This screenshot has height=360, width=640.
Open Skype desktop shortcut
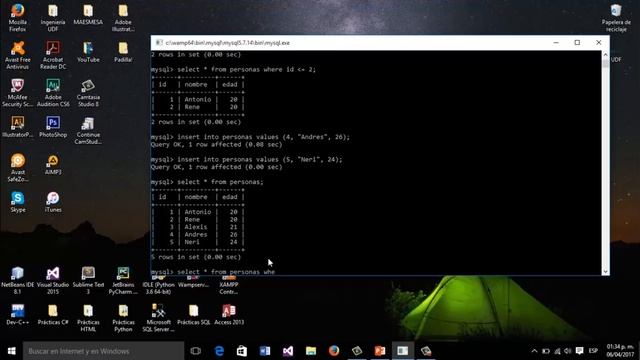coord(18,202)
